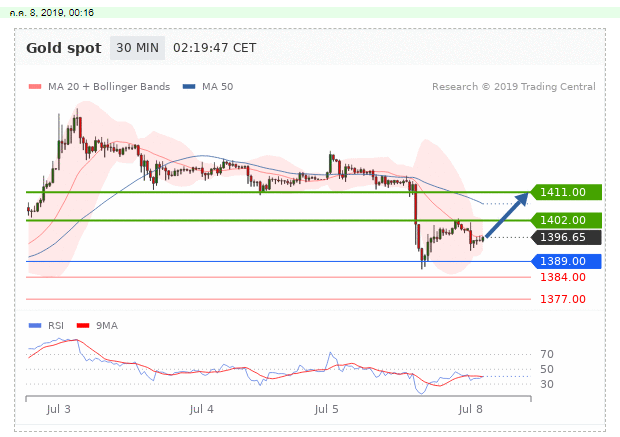Click the date header ก.ค. 8, 2019, 00:16

coord(52,13)
